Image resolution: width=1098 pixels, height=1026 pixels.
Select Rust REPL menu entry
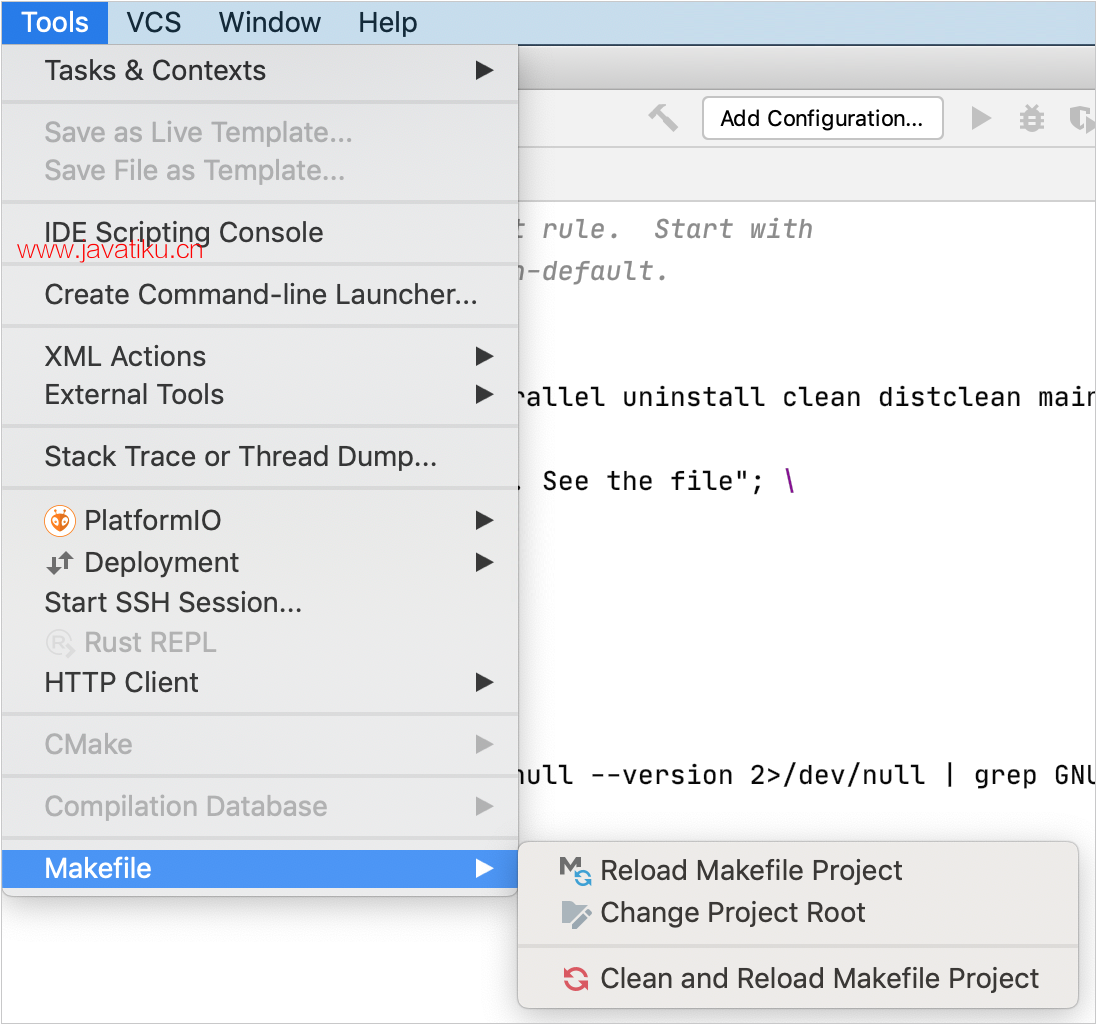(260, 642)
